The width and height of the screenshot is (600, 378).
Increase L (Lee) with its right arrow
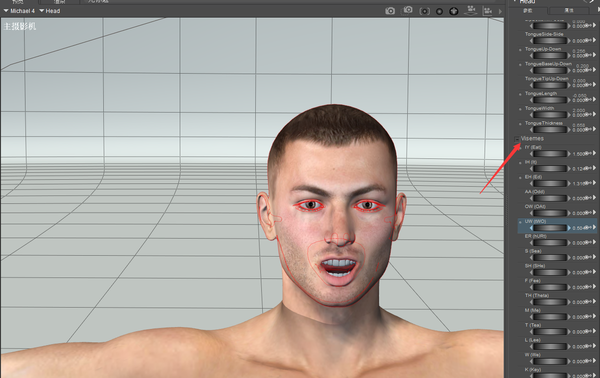(569, 347)
